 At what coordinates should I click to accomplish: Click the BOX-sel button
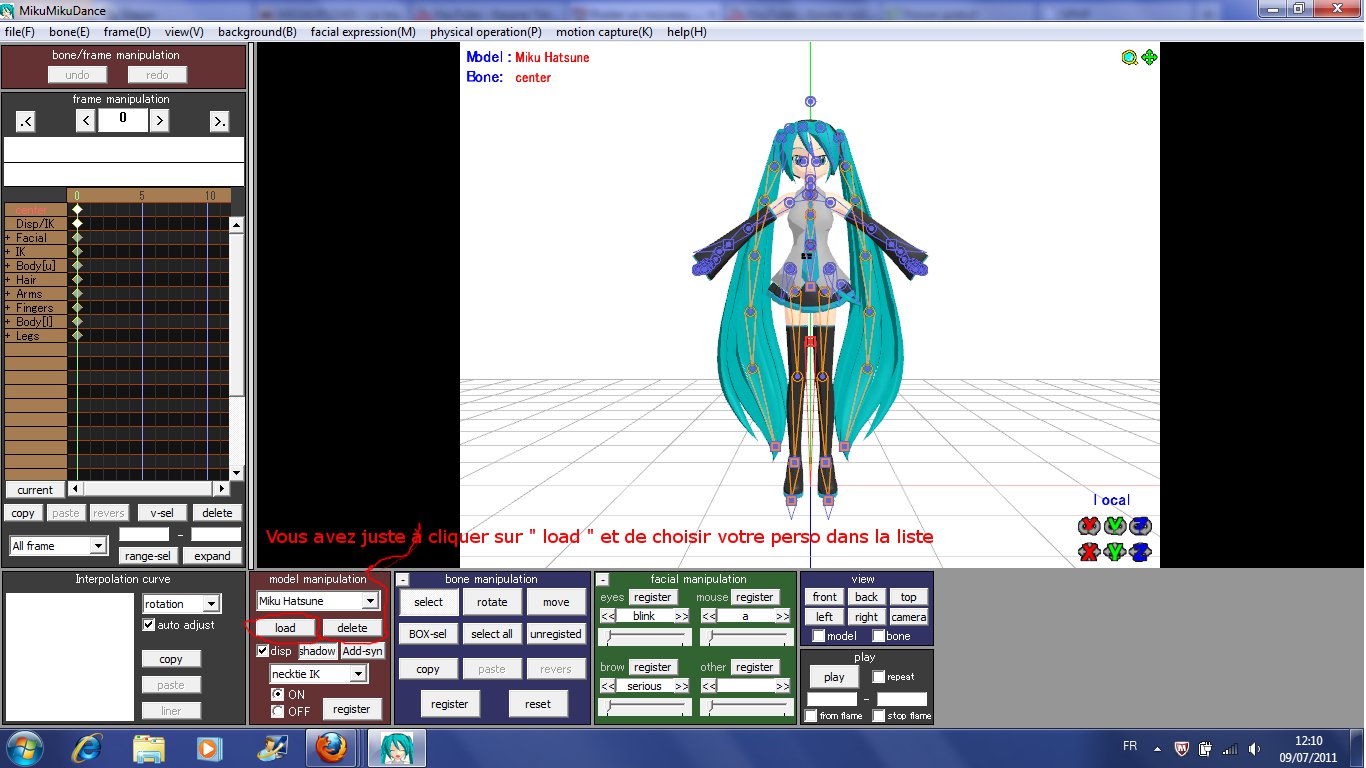tap(428, 634)
